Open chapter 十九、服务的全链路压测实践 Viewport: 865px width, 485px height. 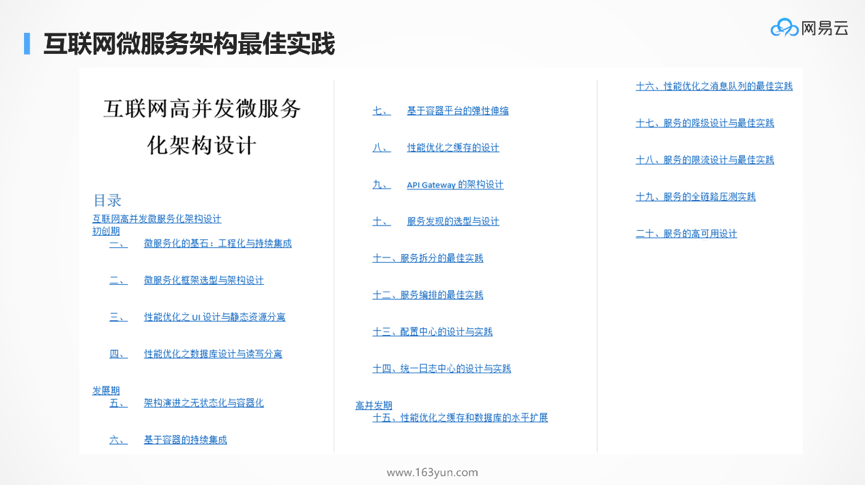pyautogui.click(x=696, y=196)
